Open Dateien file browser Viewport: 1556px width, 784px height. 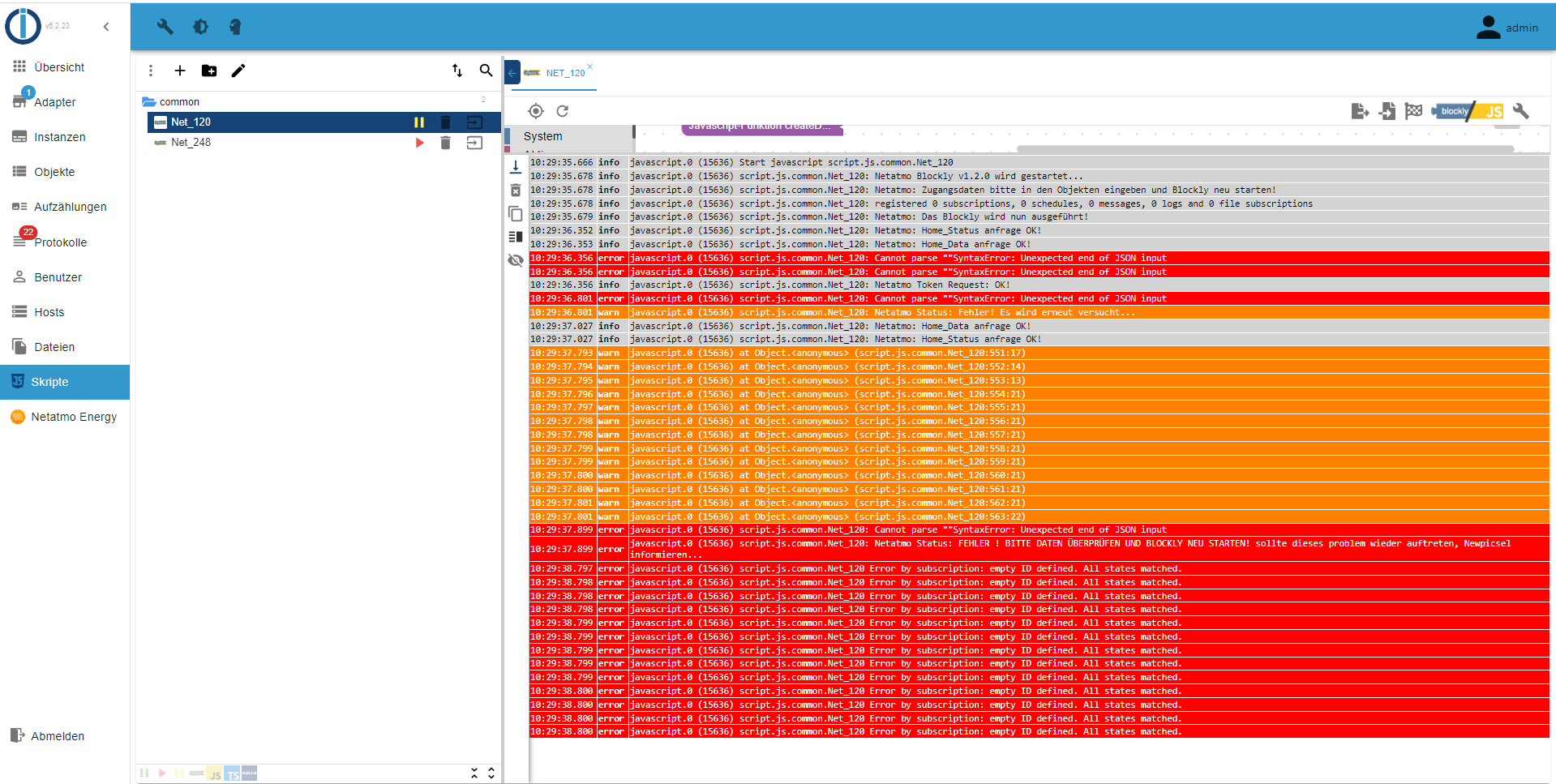coord(65,347)
